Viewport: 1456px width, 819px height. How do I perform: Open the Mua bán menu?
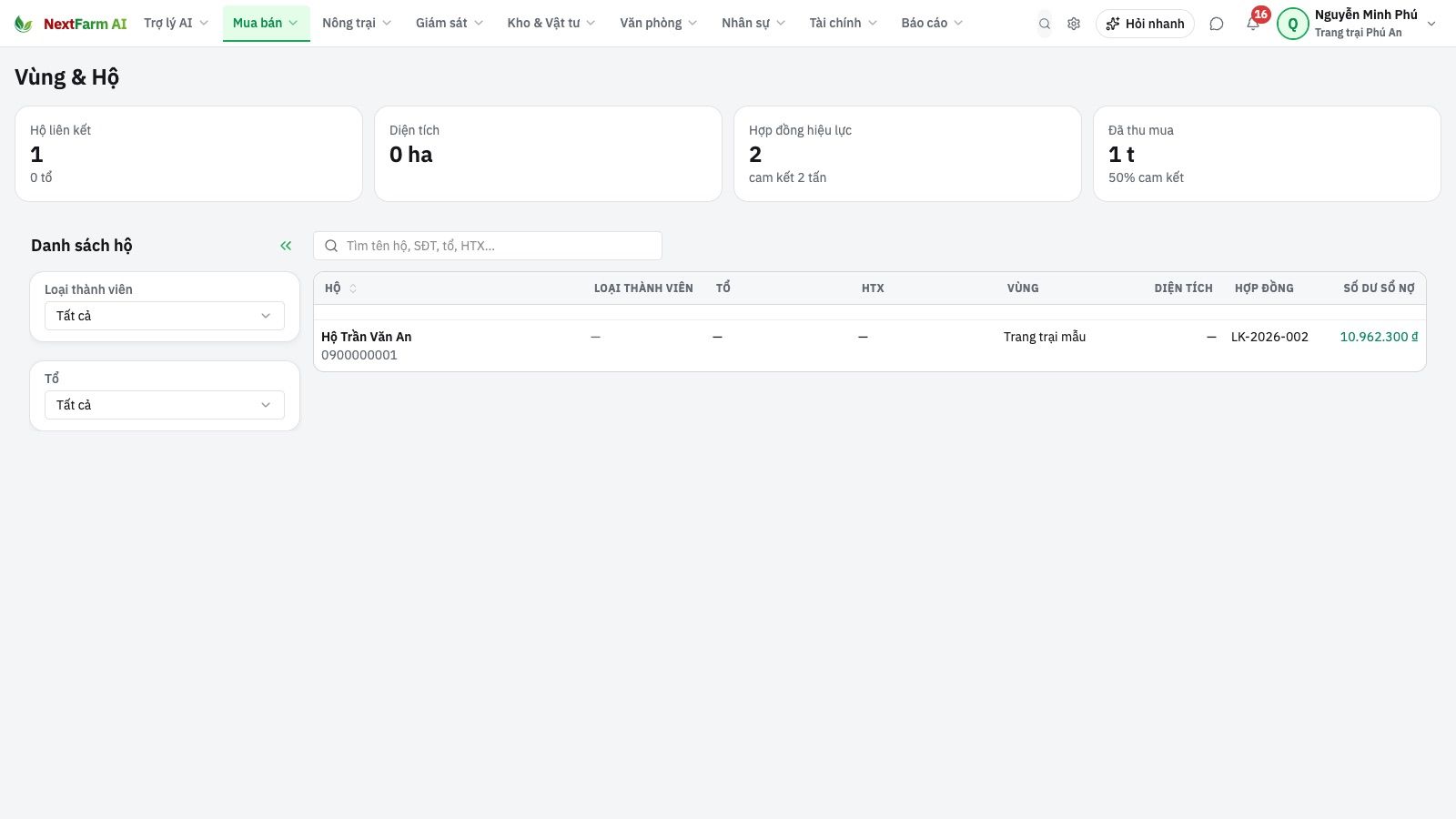click(x=266, y=23)
